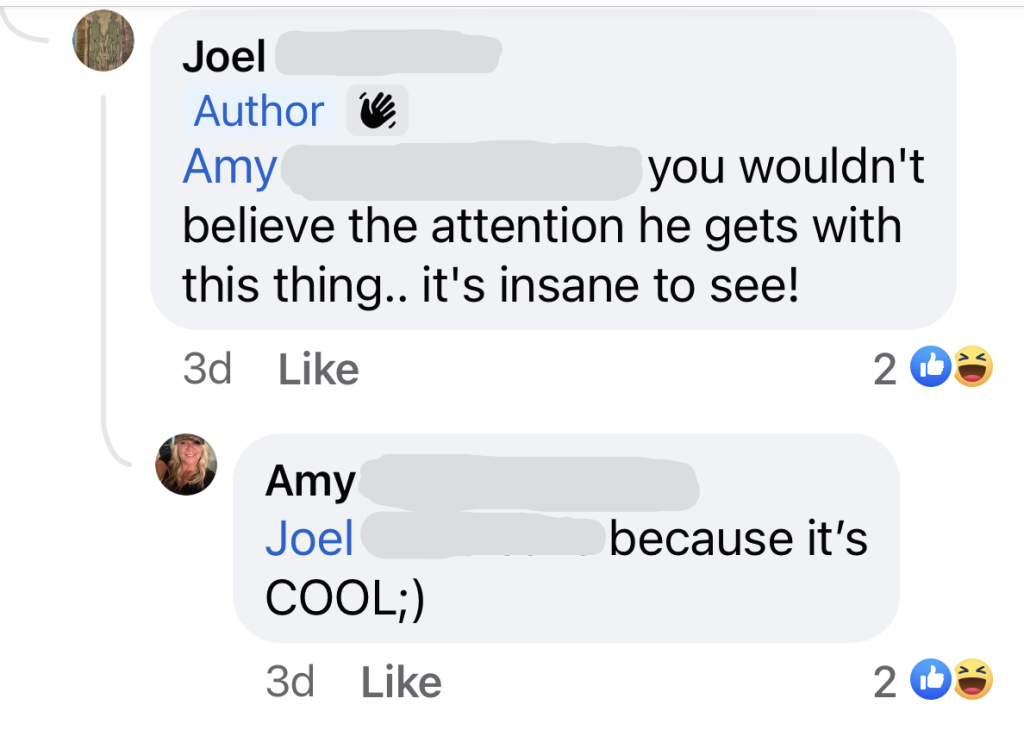
Task: Click the 3d timestamp under Amy's reply
Action: pyautogui.click(x=290, y=683)
